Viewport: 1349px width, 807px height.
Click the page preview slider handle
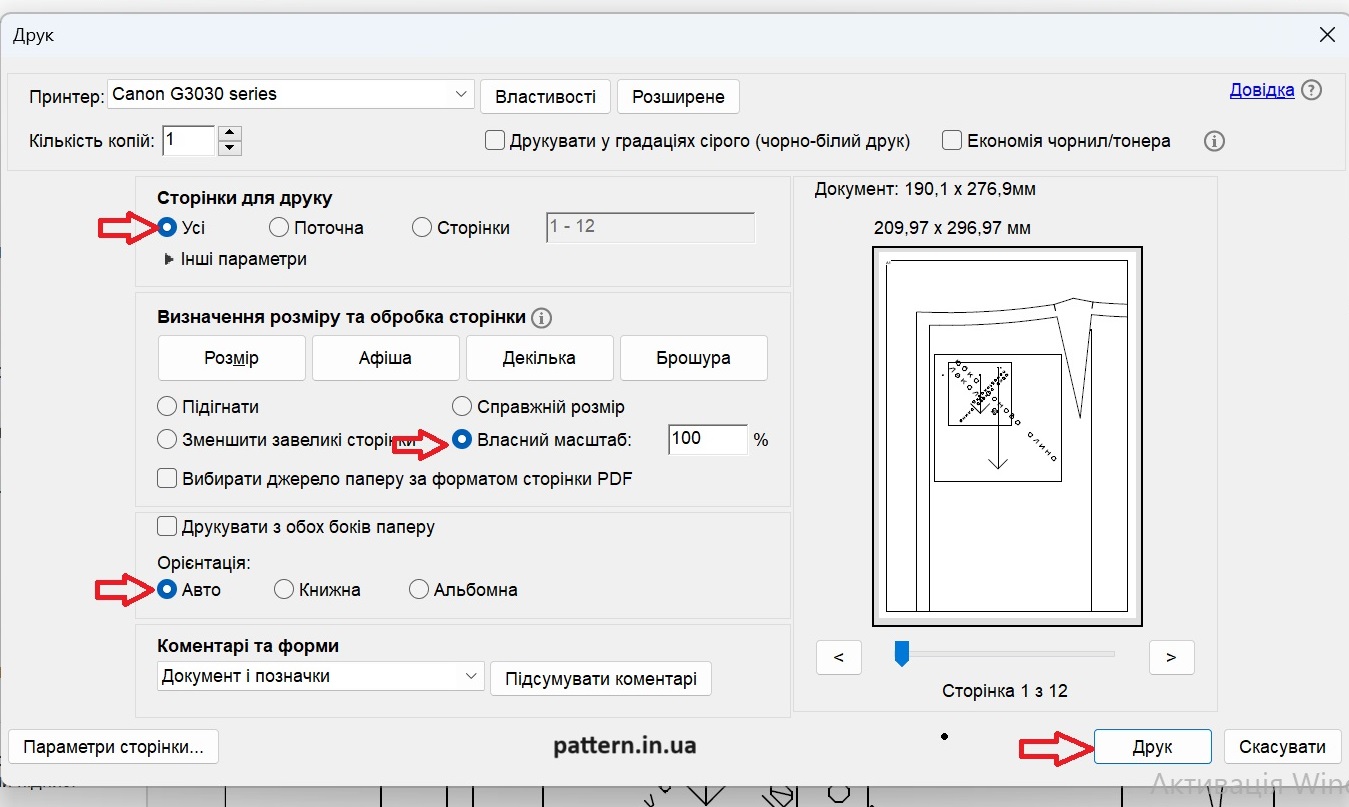(x=901, y=654)
